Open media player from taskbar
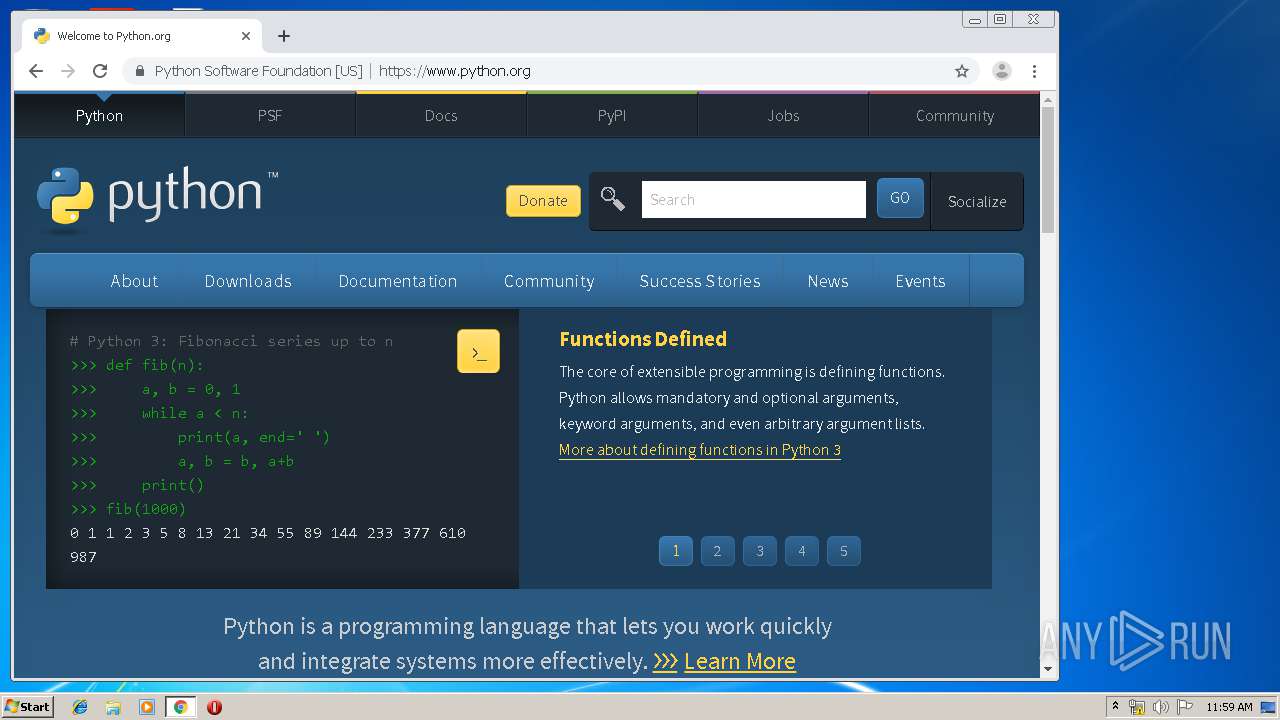Screen dimensions: 1280x720 pos(147,707)
